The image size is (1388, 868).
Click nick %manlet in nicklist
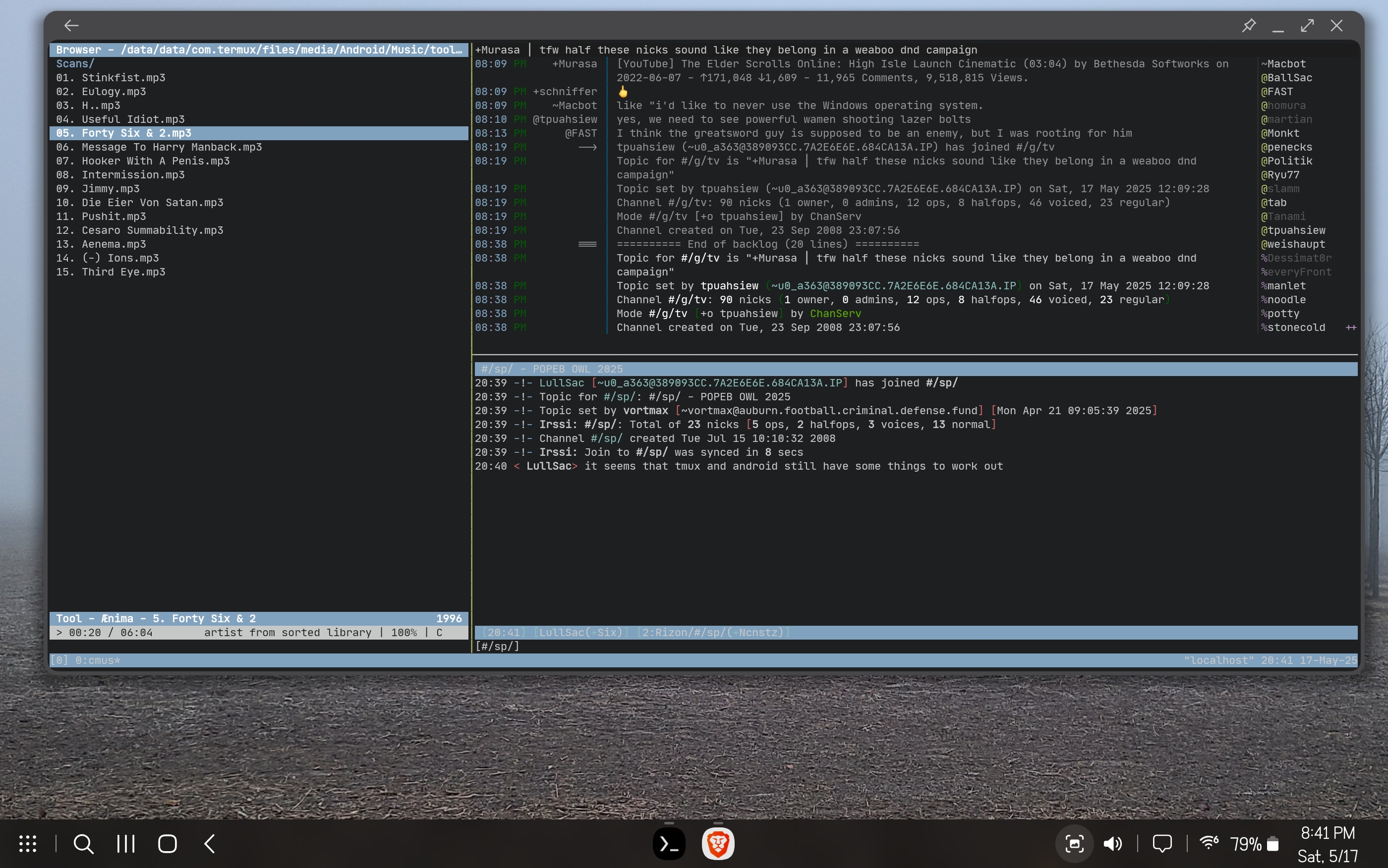coord(1283,285)
